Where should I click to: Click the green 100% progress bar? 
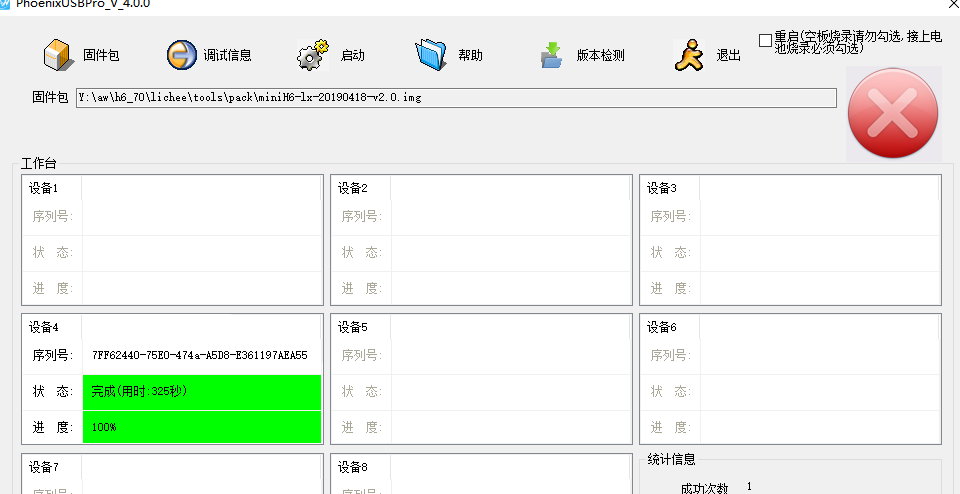[x=202, y=427]
